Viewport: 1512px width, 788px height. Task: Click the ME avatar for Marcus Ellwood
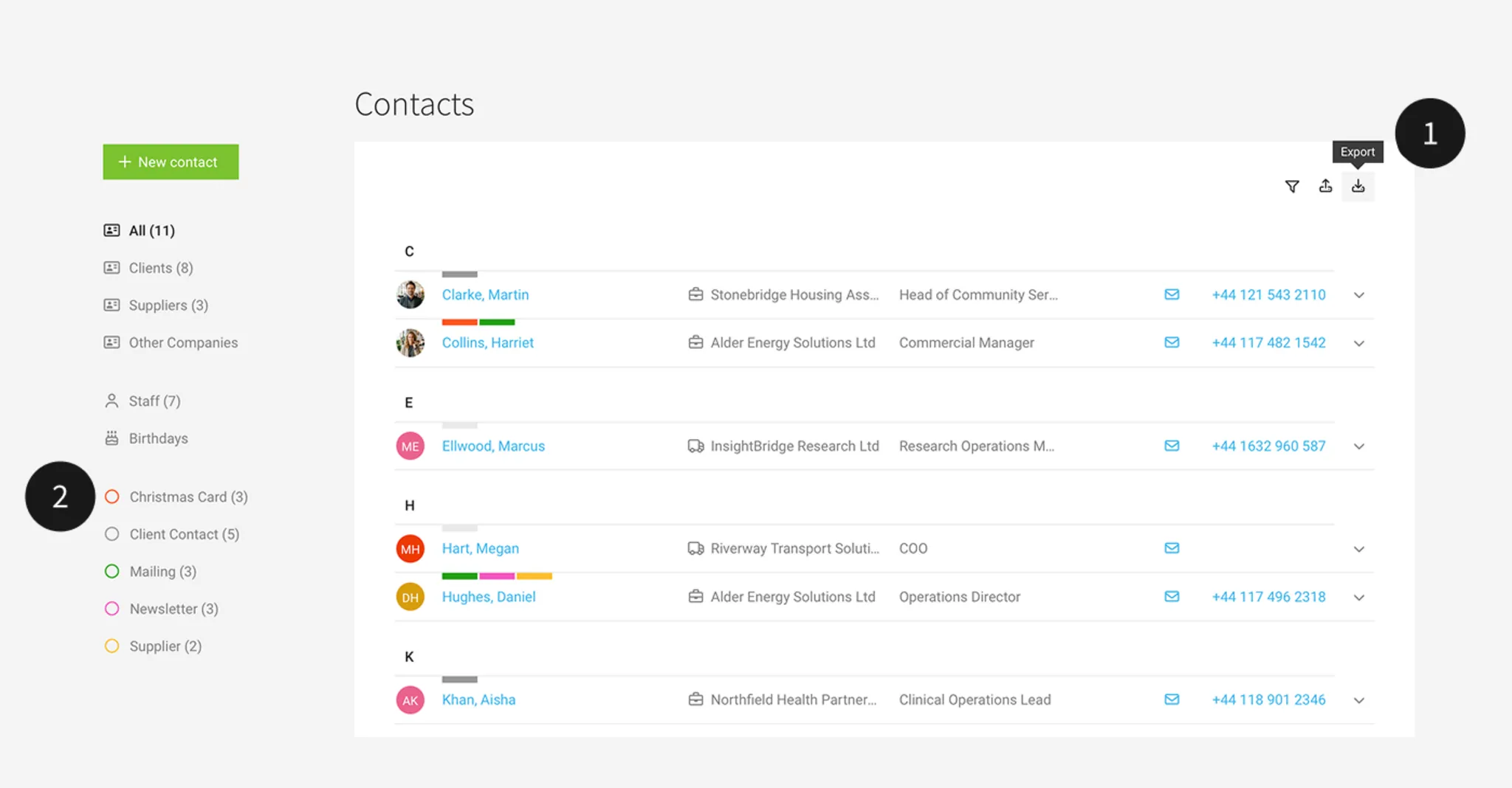point(410,446)
